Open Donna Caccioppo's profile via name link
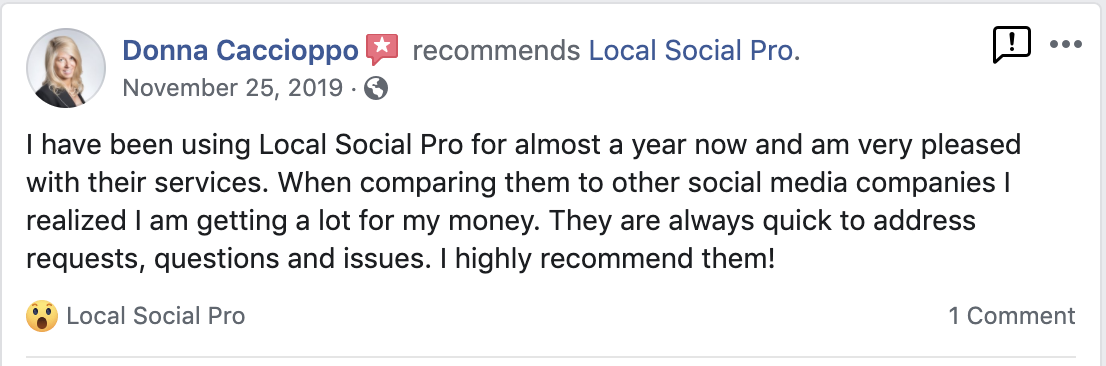The width and height of the screenshot is (1106, 366). tap(241, 50)
